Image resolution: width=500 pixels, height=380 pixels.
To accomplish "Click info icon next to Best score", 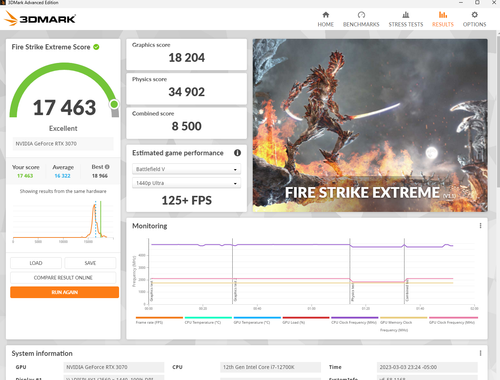I will click(107, 167).
